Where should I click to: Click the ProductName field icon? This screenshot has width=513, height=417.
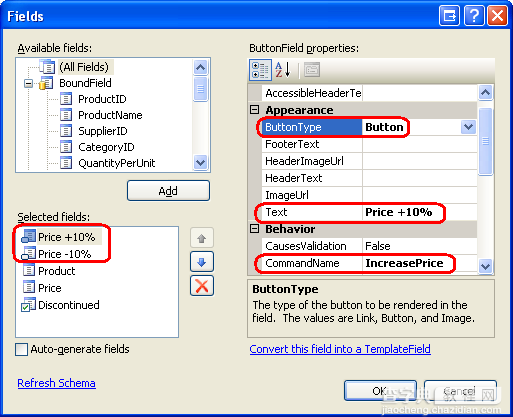point(66,115)
